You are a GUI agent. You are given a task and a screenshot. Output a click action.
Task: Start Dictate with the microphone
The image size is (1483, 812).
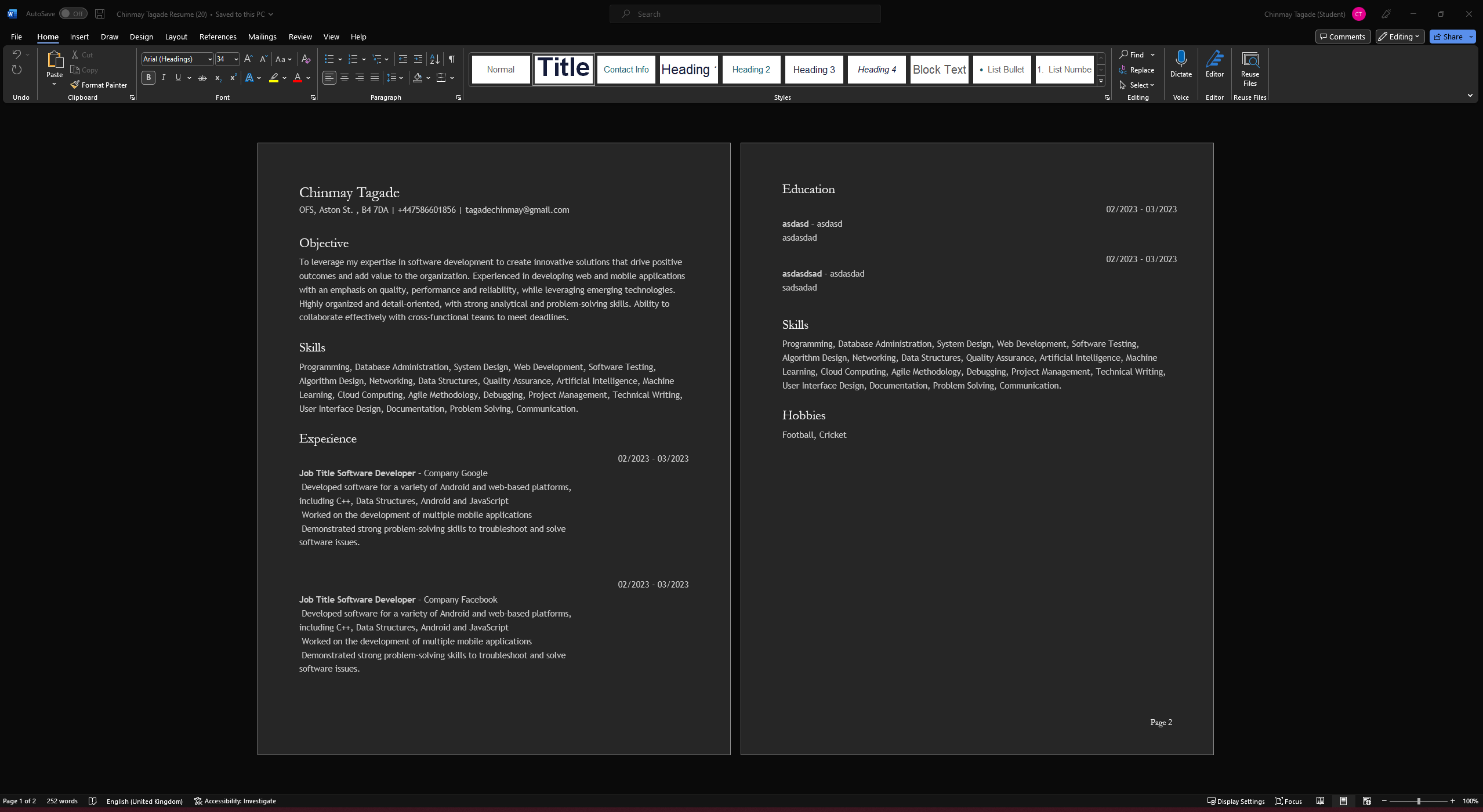pos(1180,59)
